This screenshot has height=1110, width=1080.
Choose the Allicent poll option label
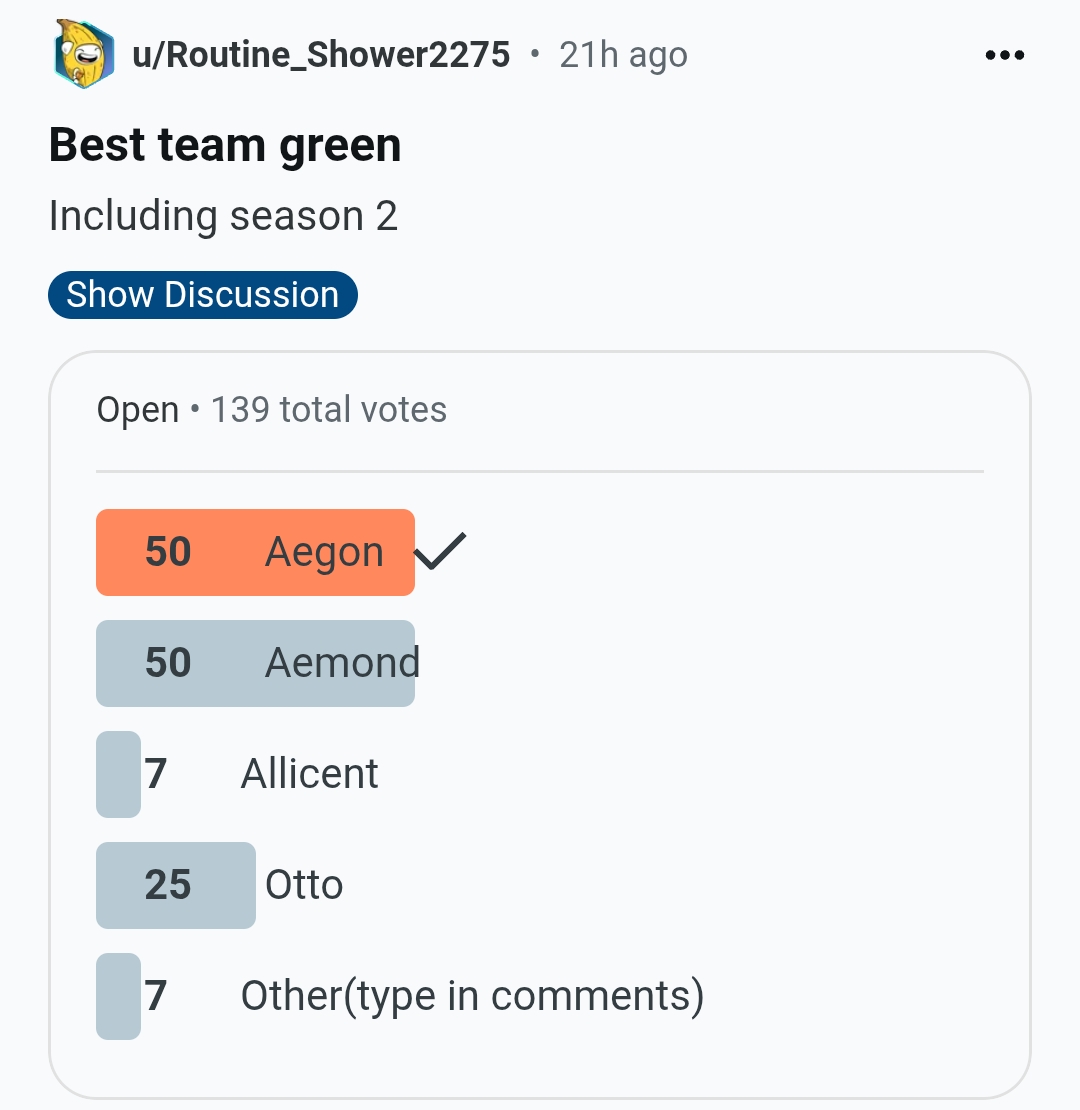309,774
